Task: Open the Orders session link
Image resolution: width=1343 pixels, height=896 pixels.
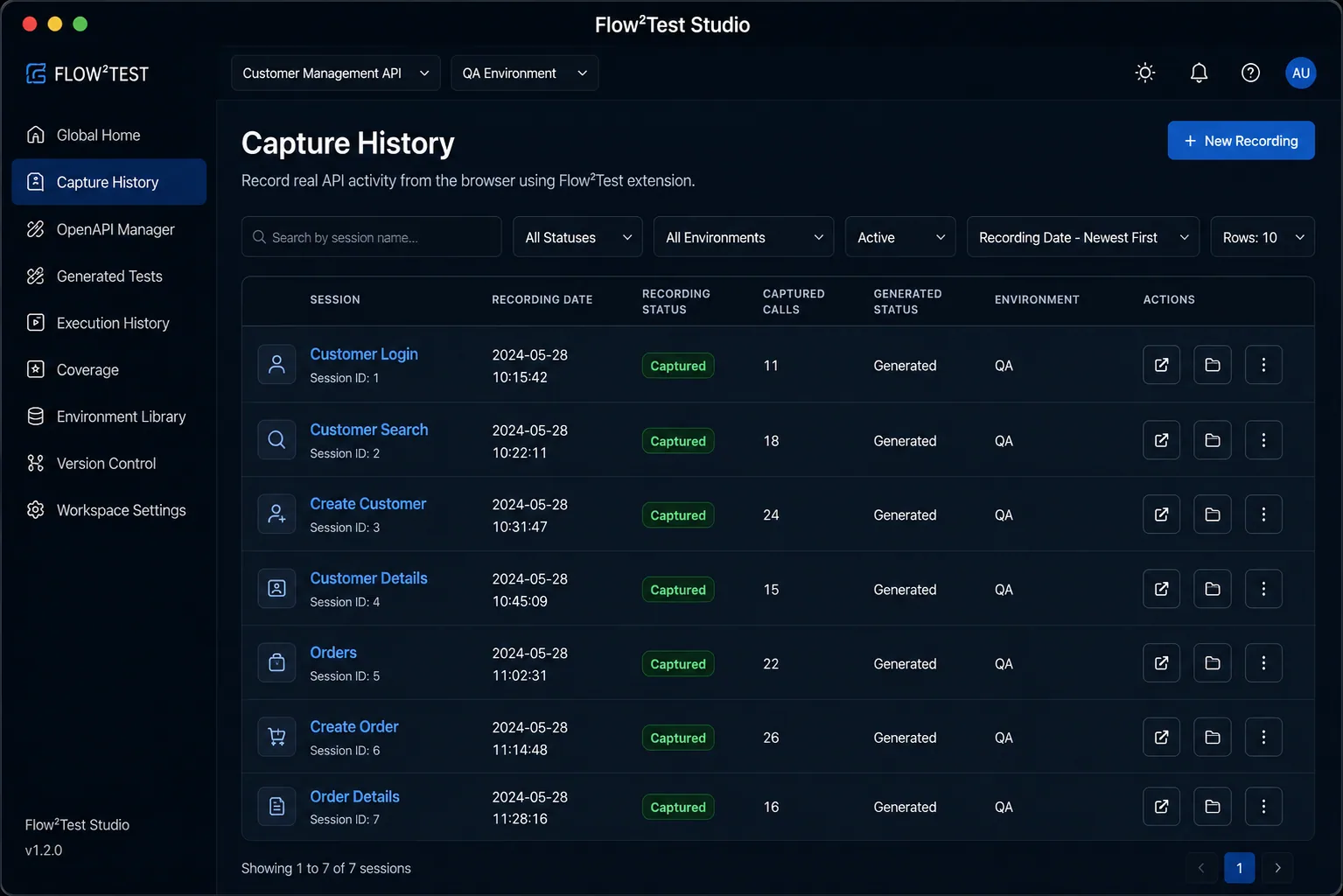Action: coord(333,653)
